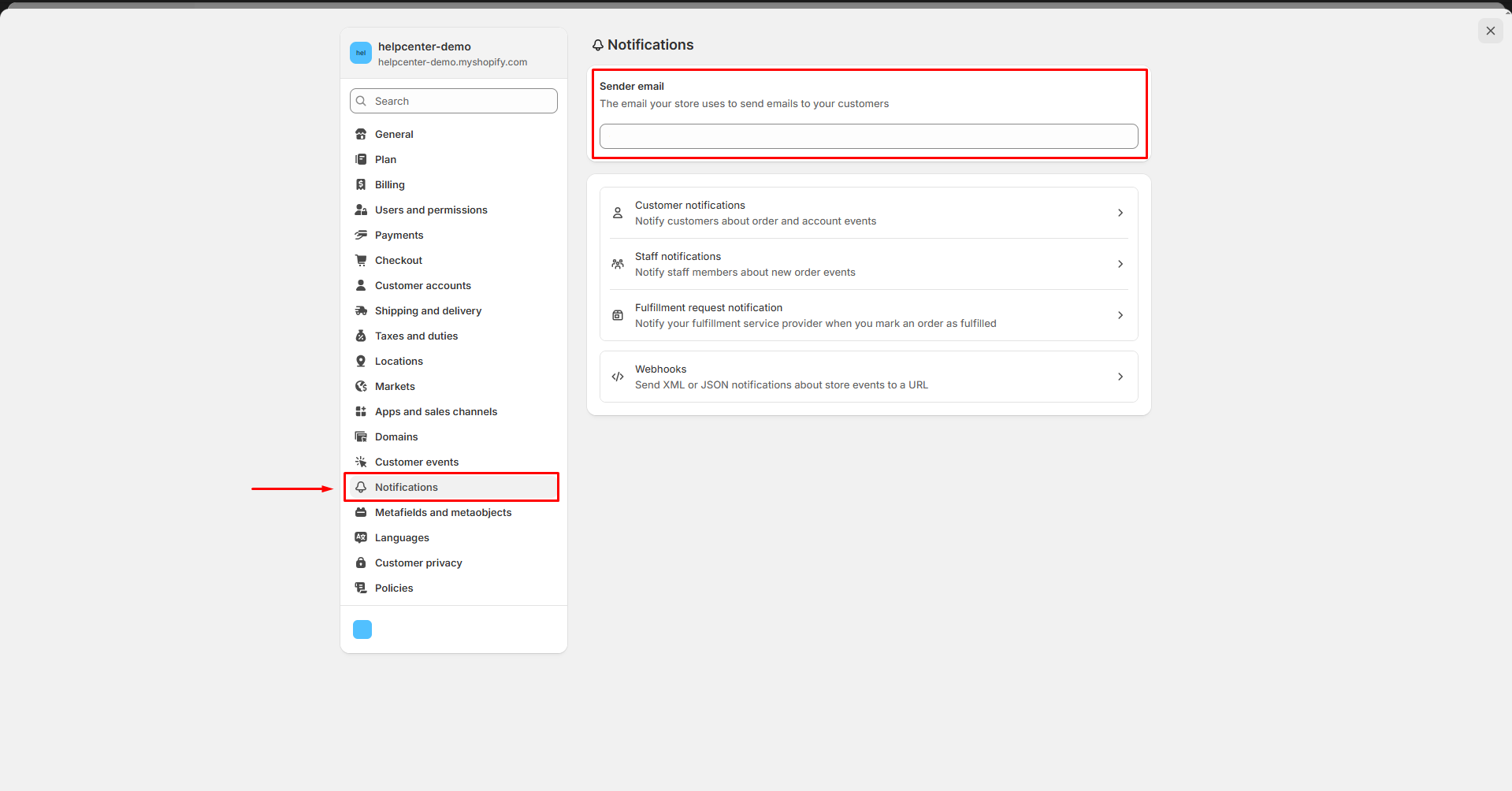Click the Shipping and delivery truck icon
The height and width of the screenshot is (791, 1512).
[x=361, y=310]
